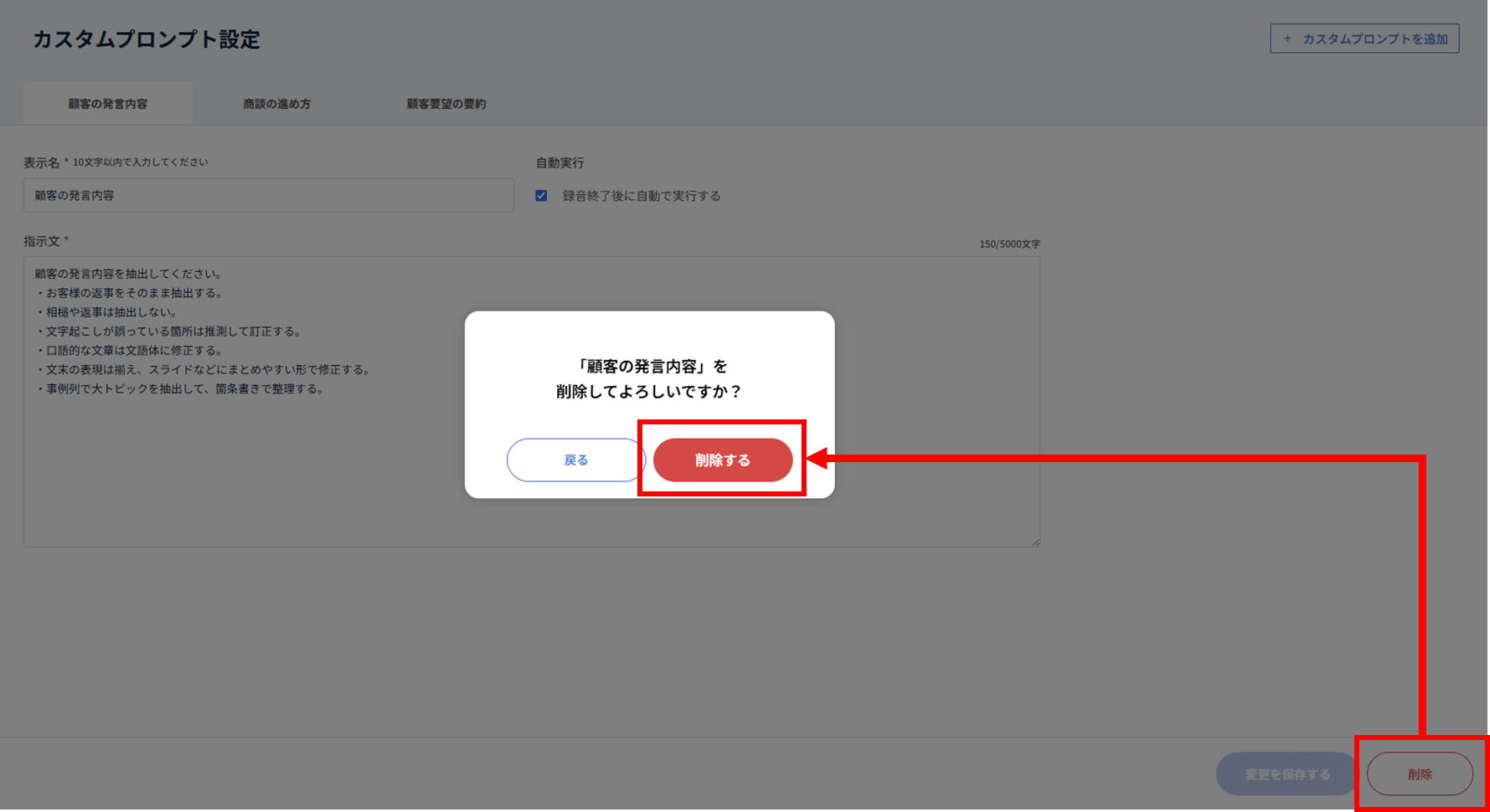
Task: Click the 自動実行 section label
Action: click(x=559, y=162)
